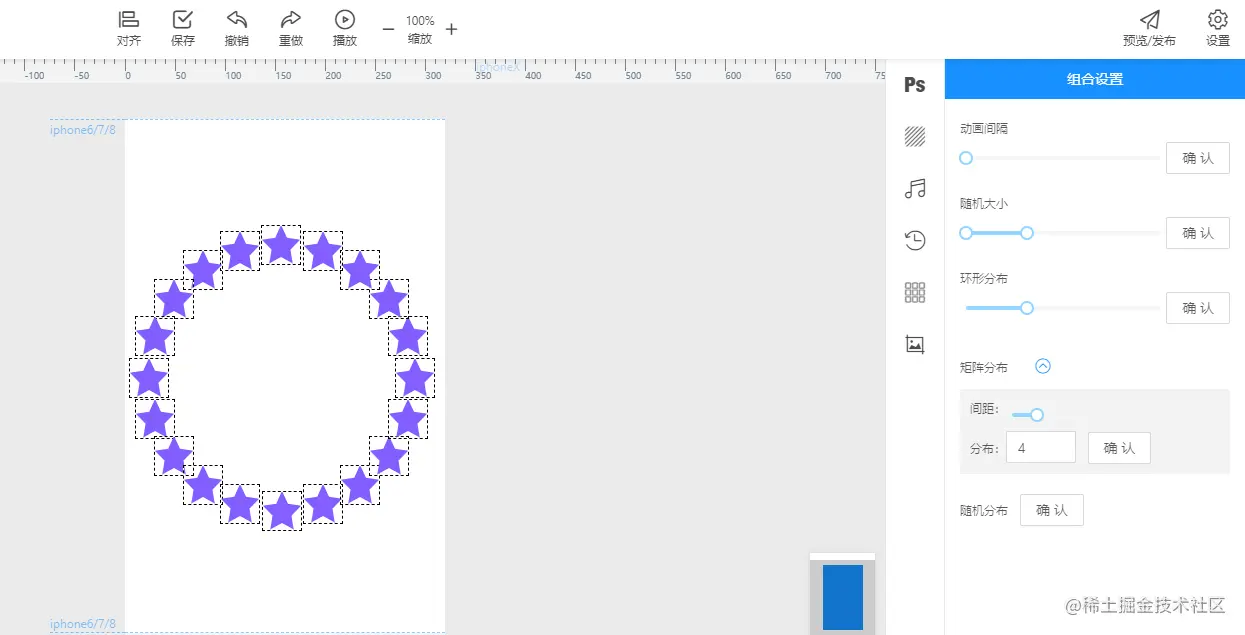Select the topmost star in the ring

point(281,245)
